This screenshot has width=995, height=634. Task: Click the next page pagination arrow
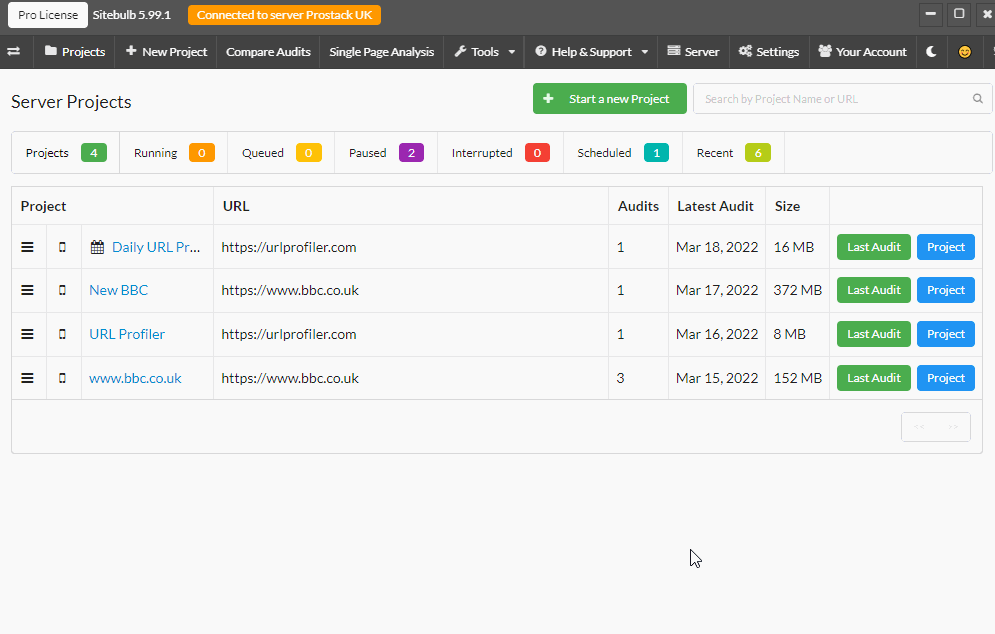953,427
